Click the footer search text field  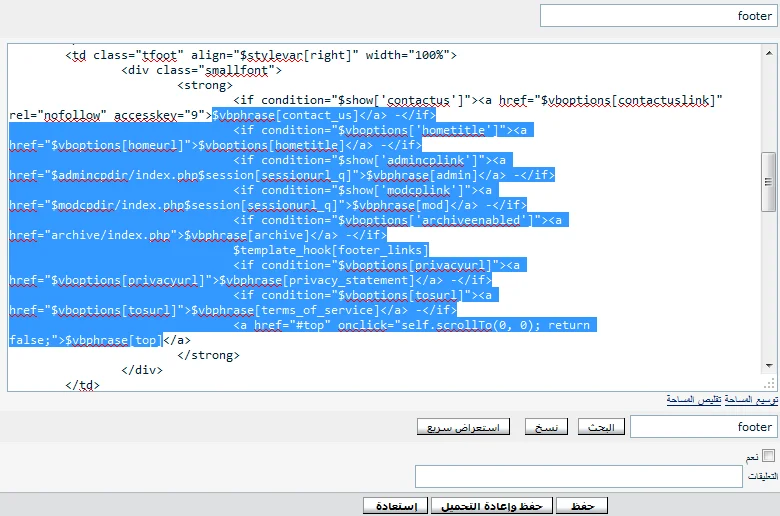[x=703, y=427]
